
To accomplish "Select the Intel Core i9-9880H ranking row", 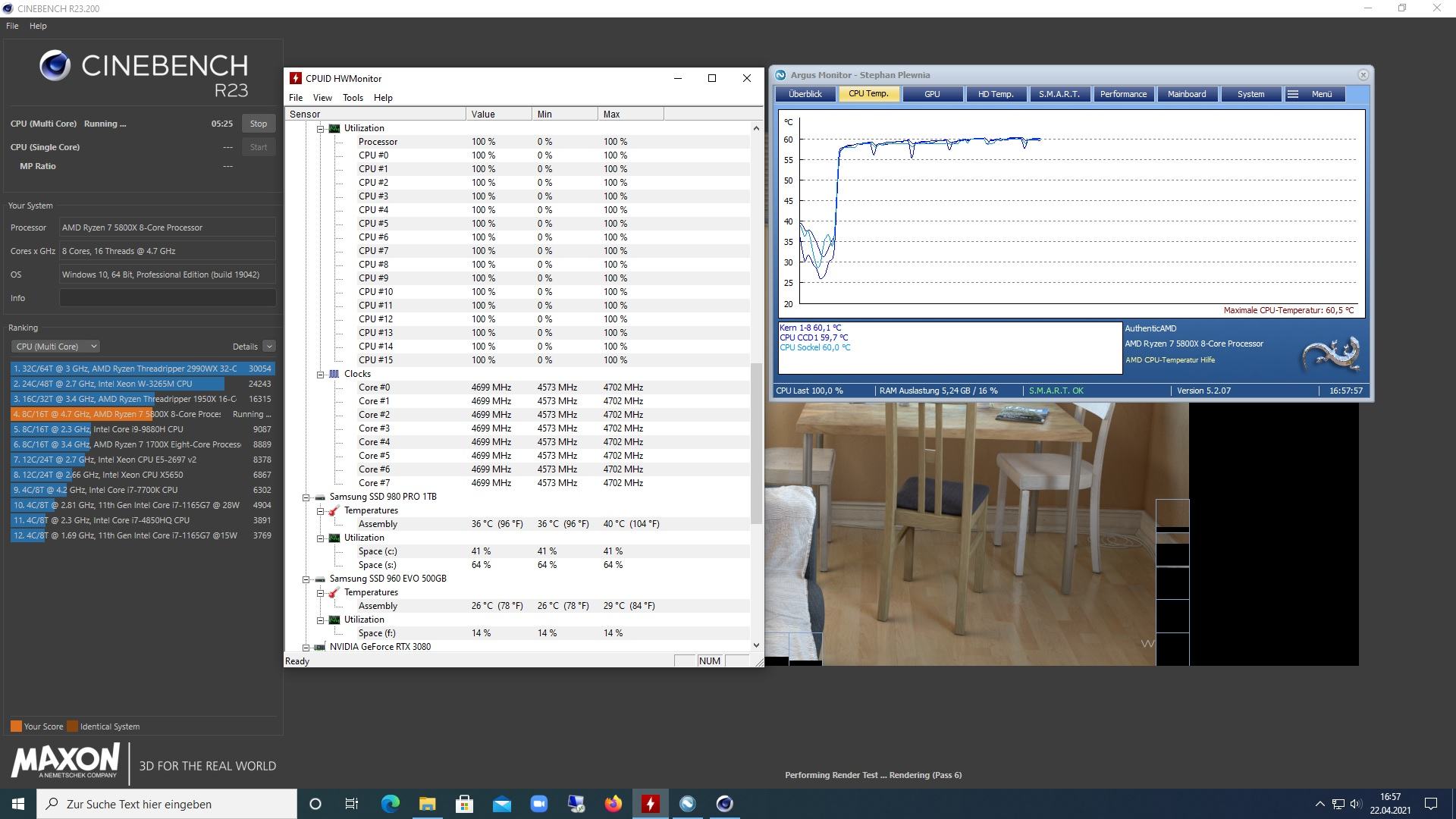I will tap(143, 429).
